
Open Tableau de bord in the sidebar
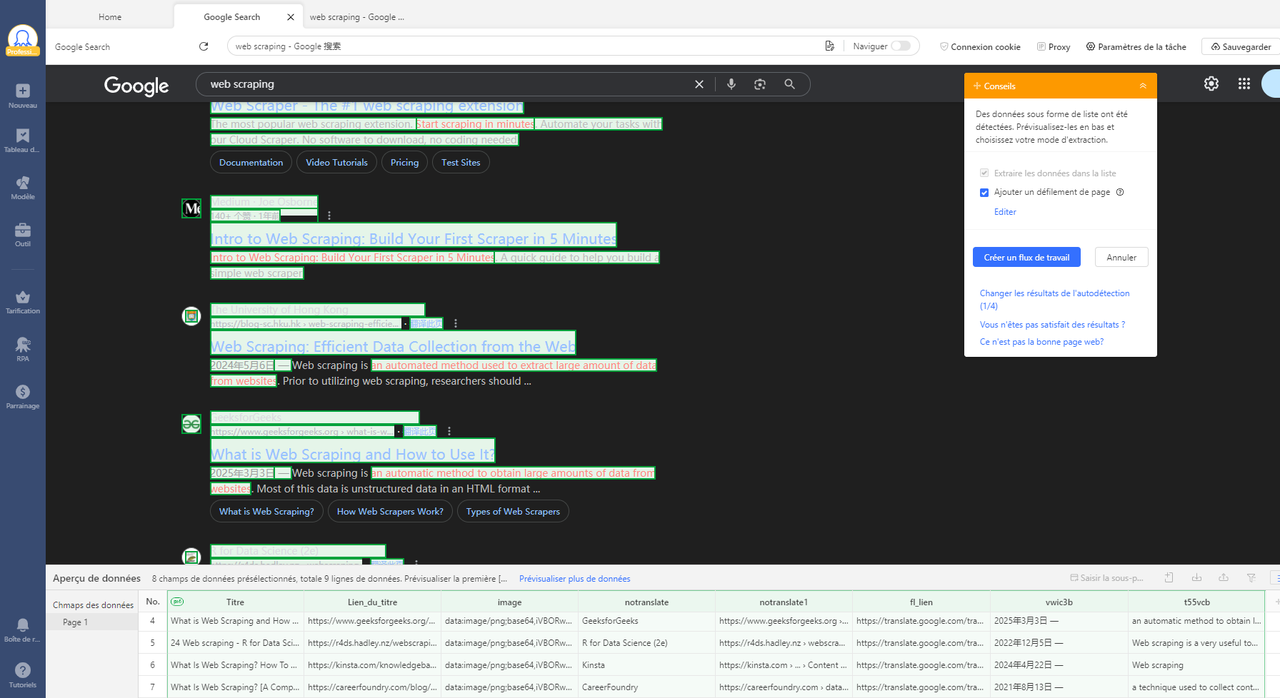(x=22, y=136)
